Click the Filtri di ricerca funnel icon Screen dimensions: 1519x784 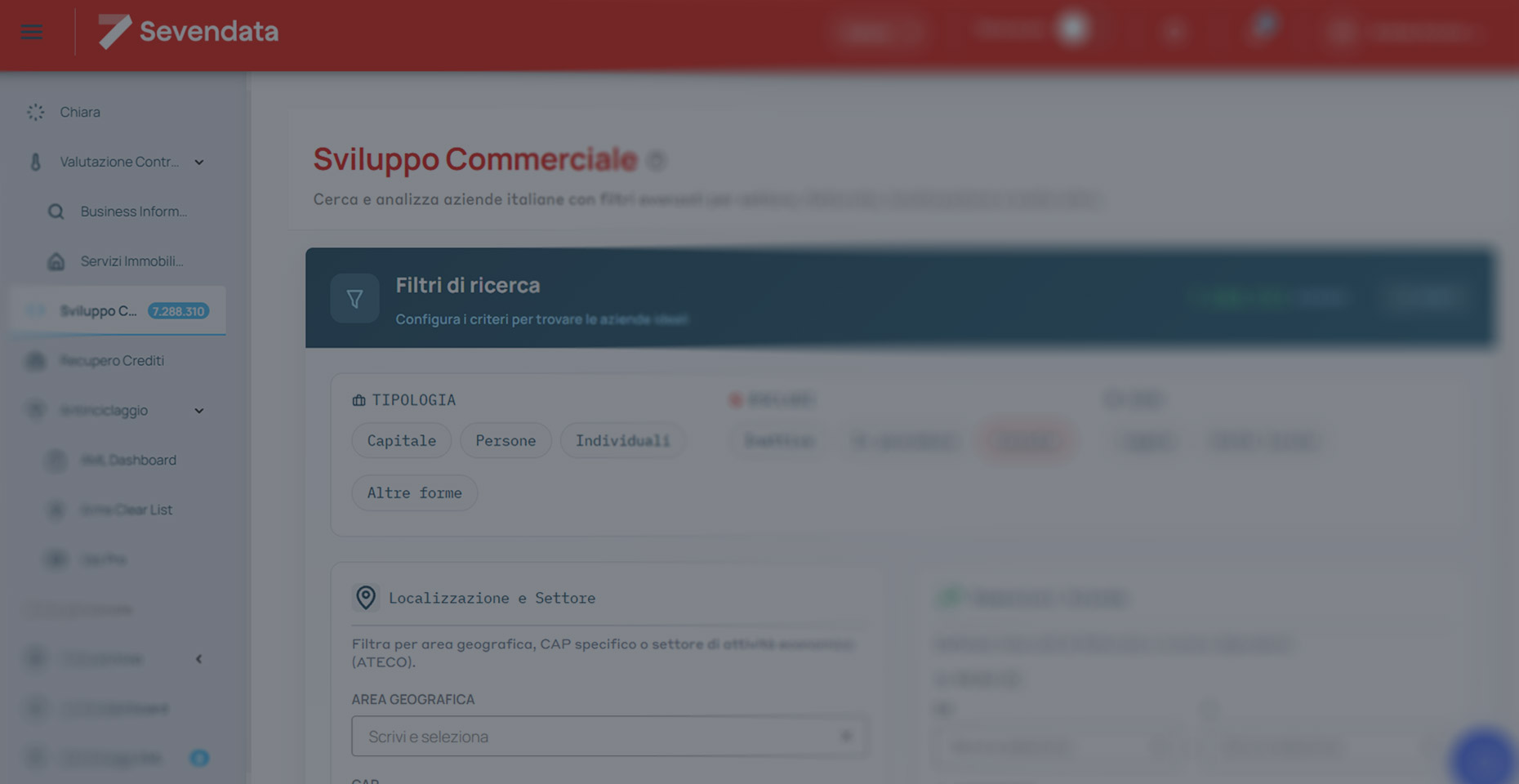point(354,299)
